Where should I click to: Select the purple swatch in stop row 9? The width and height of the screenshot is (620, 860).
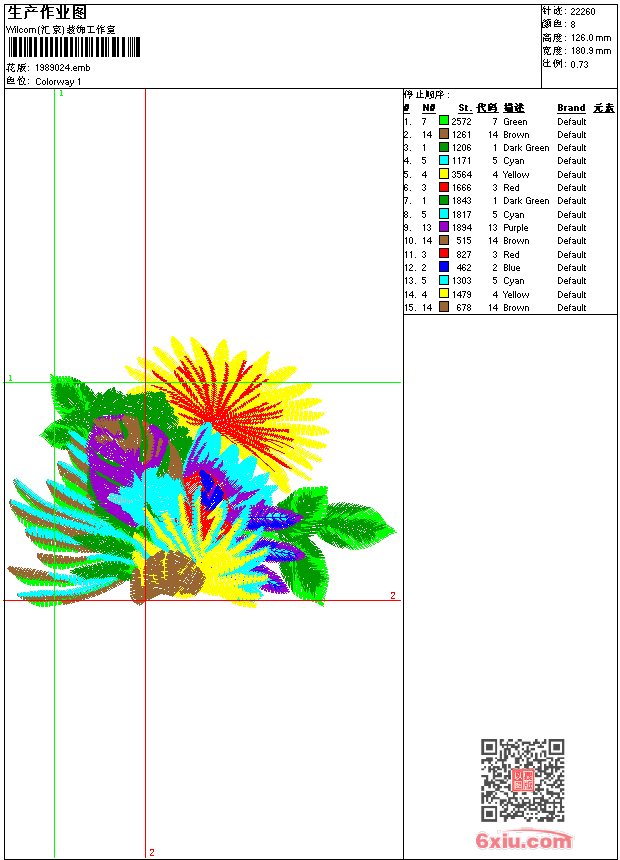444,227
